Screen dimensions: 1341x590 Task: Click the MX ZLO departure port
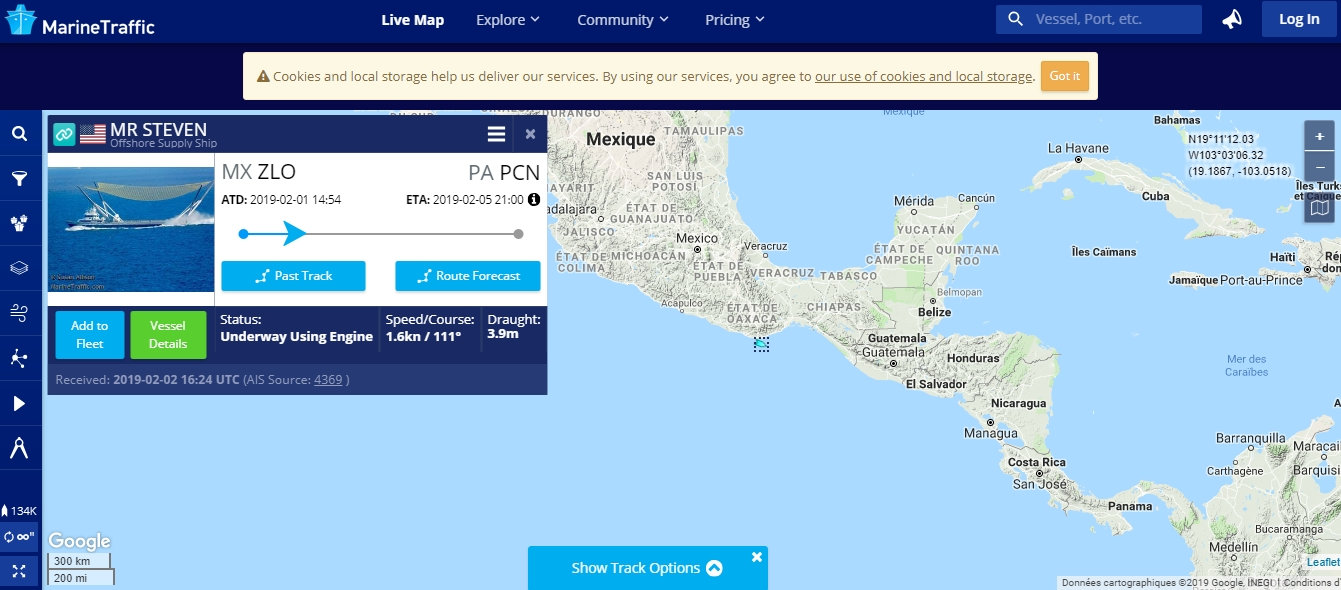tap(258, 171)
